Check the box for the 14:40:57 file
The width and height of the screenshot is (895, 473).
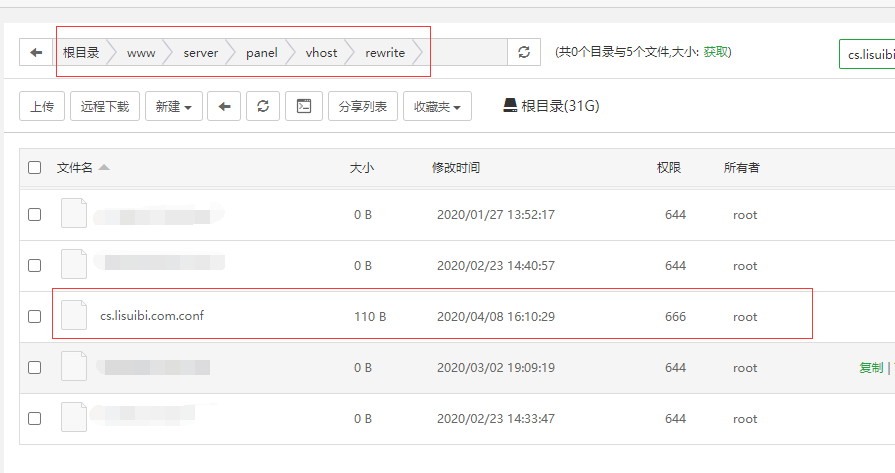[x=35, y=265]
